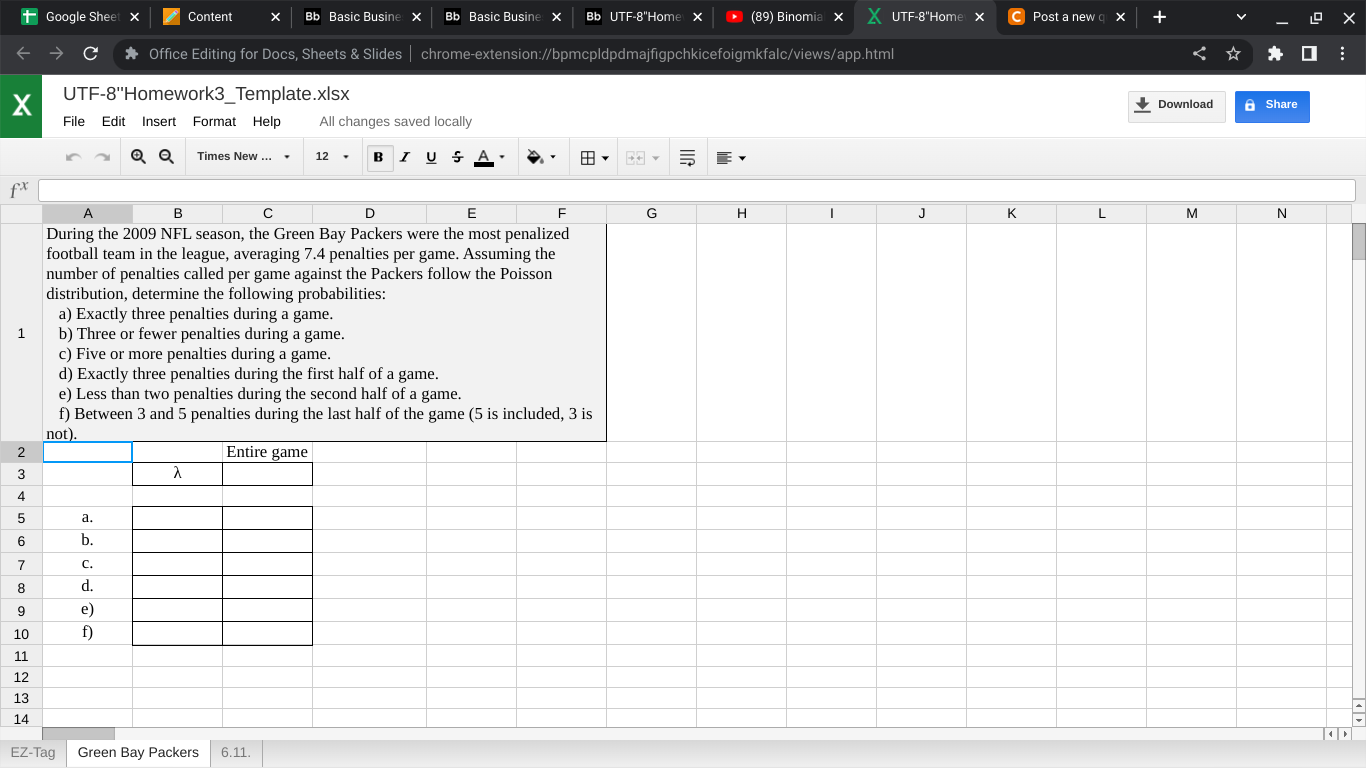Open the Times New font dropdown
The width and height of the screenshot is (1366, 768).
coord(243,157)
